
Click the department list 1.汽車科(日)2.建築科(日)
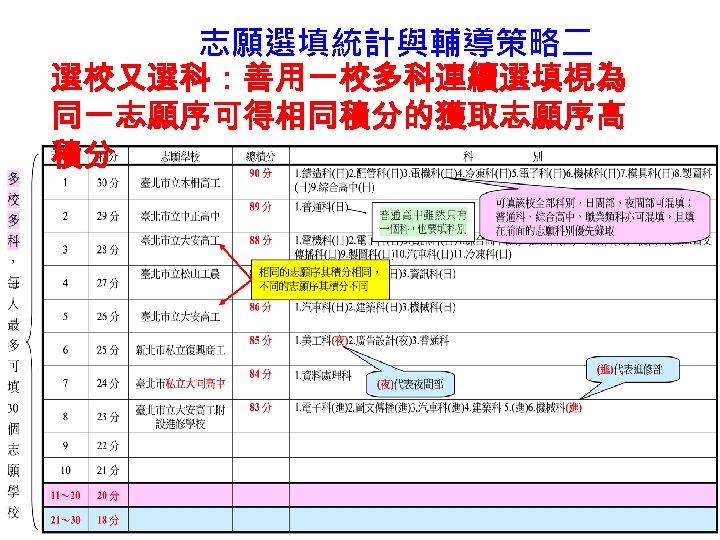[375, 307]
